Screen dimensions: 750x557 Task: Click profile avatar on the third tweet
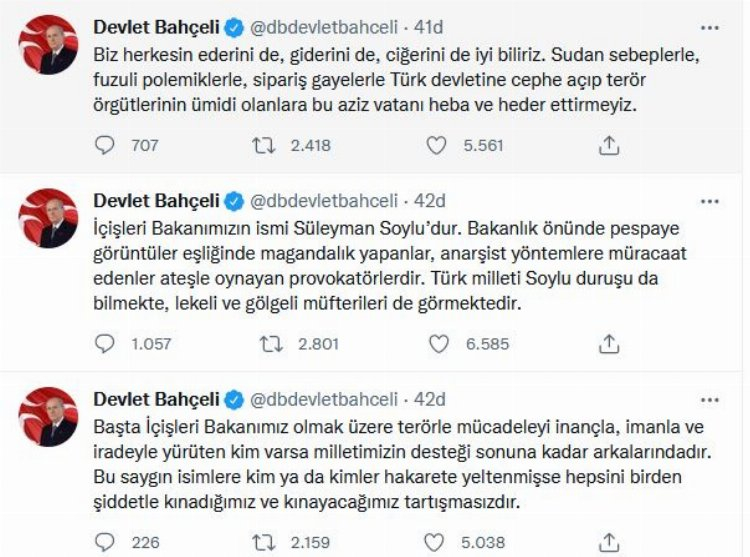[48, 417]
